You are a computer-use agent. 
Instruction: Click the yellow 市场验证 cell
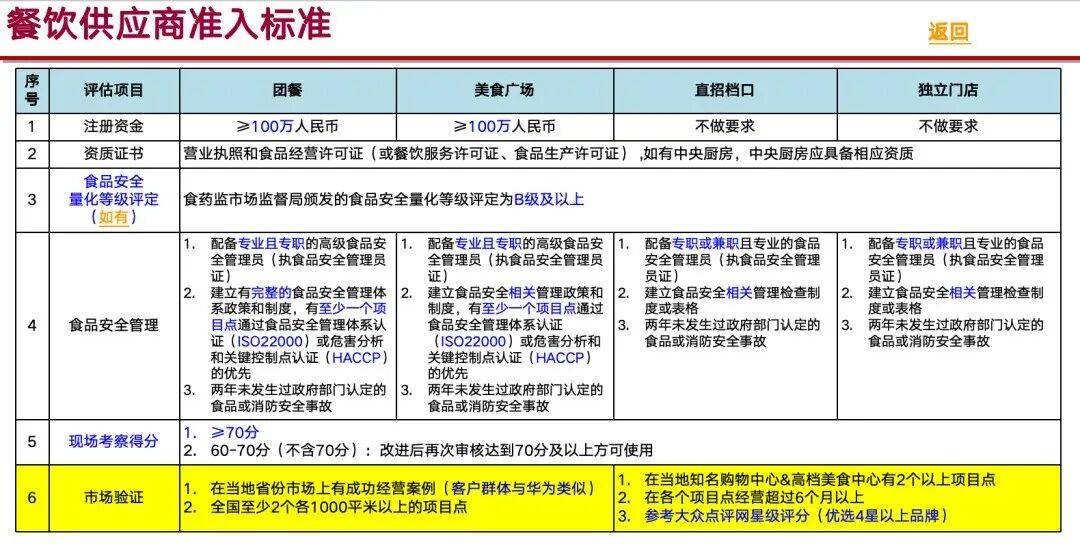click(x=113, y=498)
